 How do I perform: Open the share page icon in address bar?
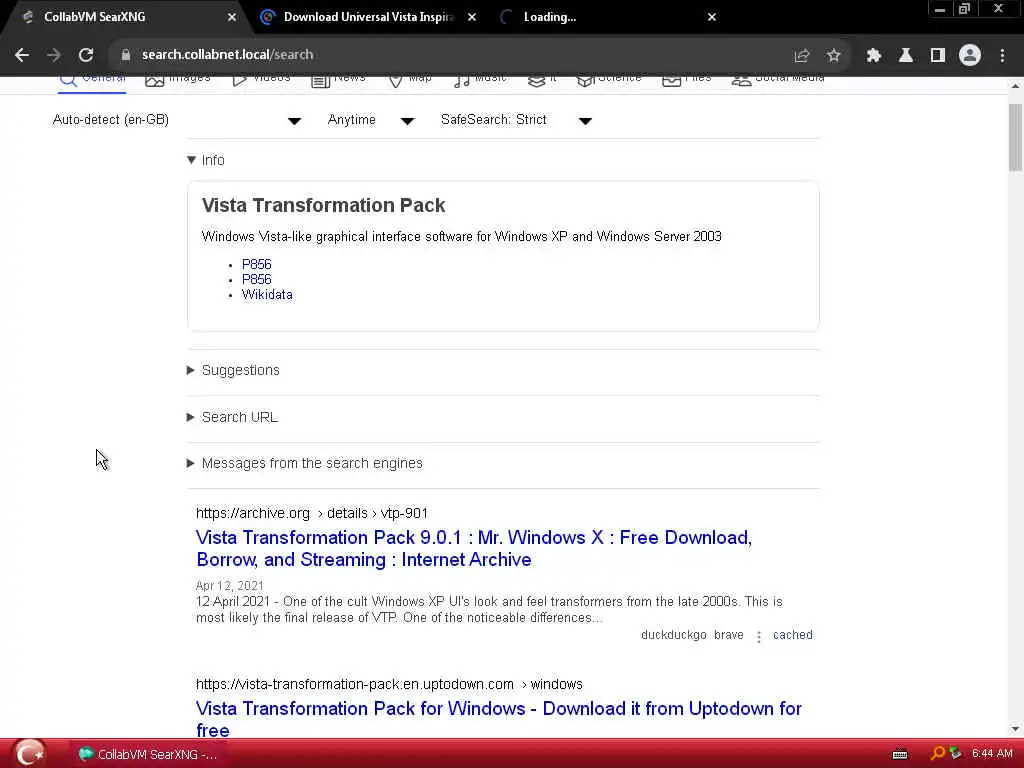pyautogui.click(x=802, y=56)
